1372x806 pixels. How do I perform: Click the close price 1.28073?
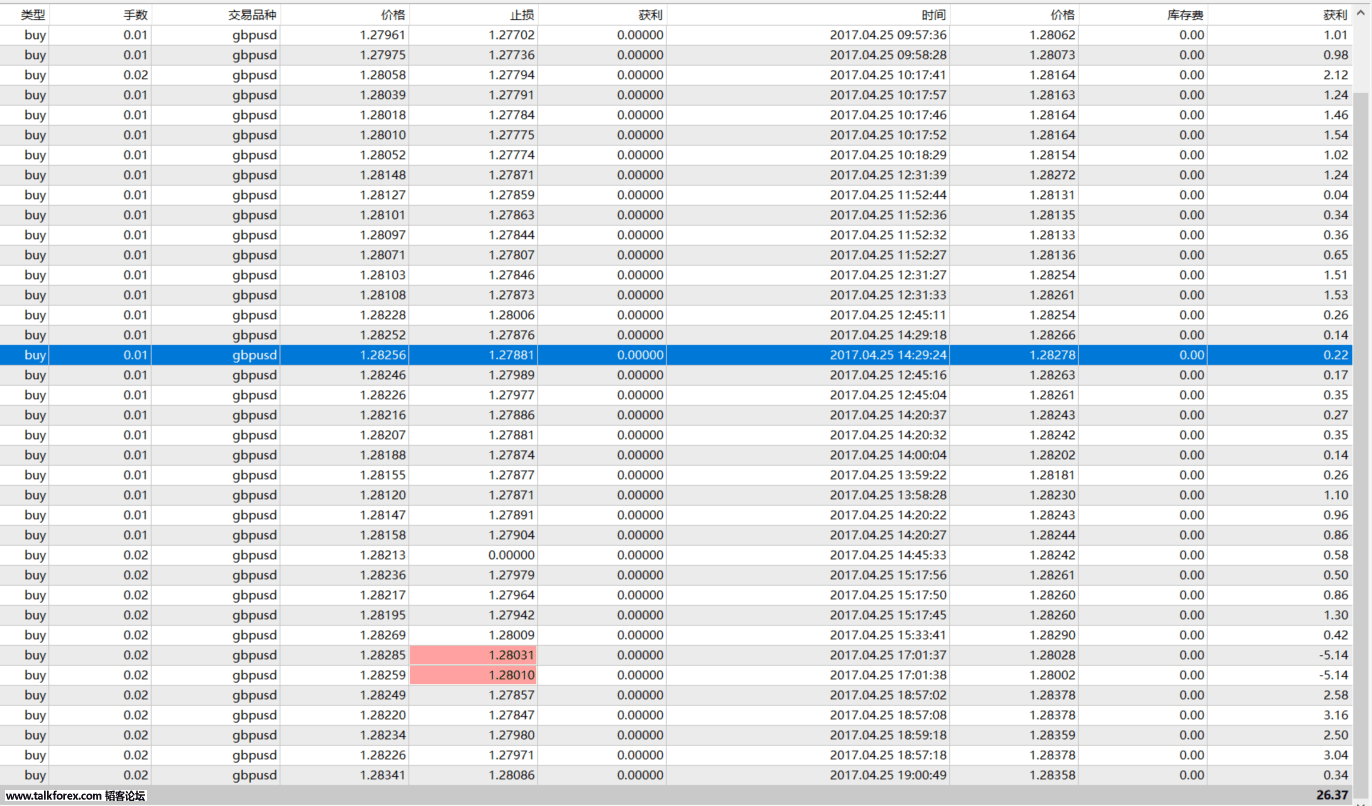point(1052,55)
